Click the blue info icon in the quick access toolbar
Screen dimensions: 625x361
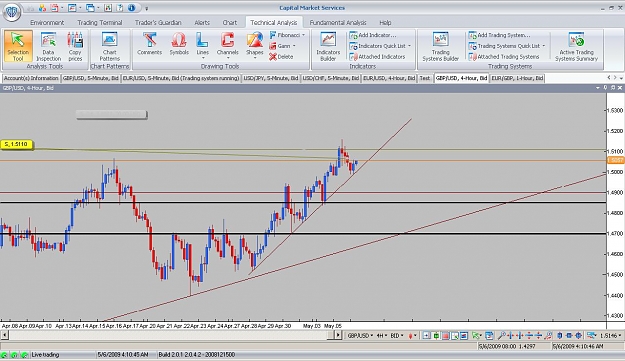(132, 8)
